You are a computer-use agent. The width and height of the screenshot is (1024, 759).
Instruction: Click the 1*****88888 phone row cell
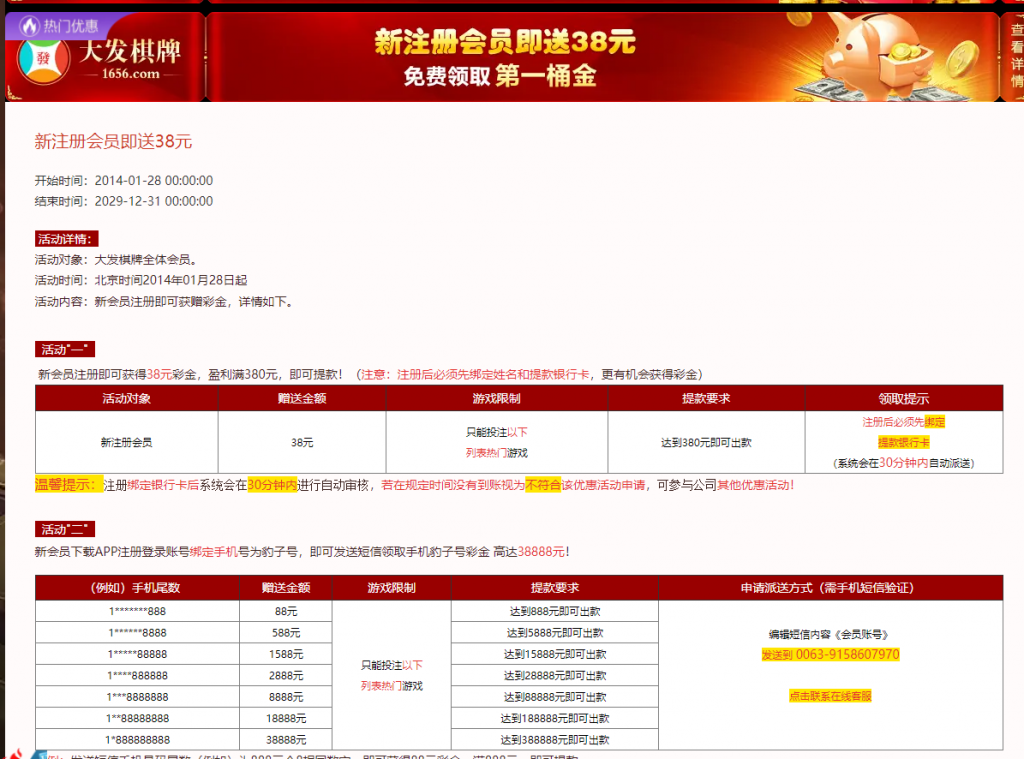pos(137,654)
